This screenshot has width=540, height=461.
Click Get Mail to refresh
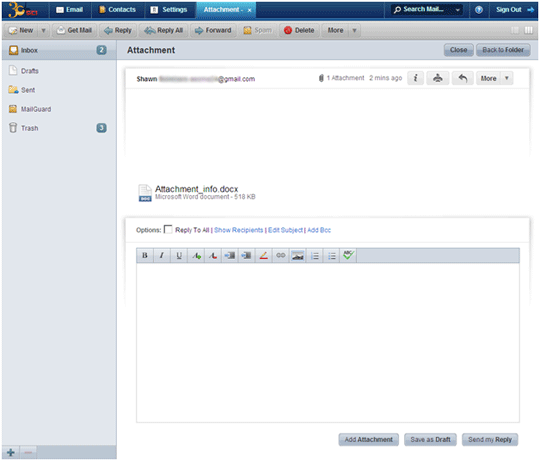[x=74, y=31]
